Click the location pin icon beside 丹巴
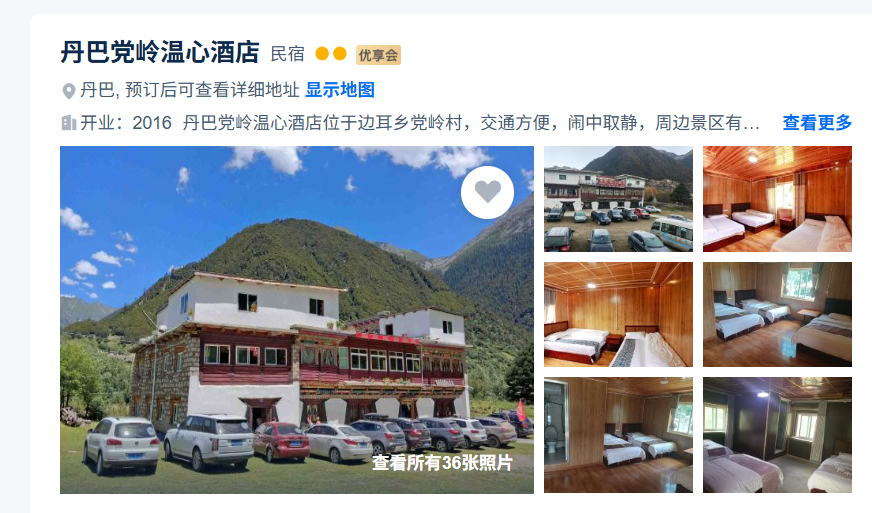This screenshot has width=872, height=513. coord(68,91)
